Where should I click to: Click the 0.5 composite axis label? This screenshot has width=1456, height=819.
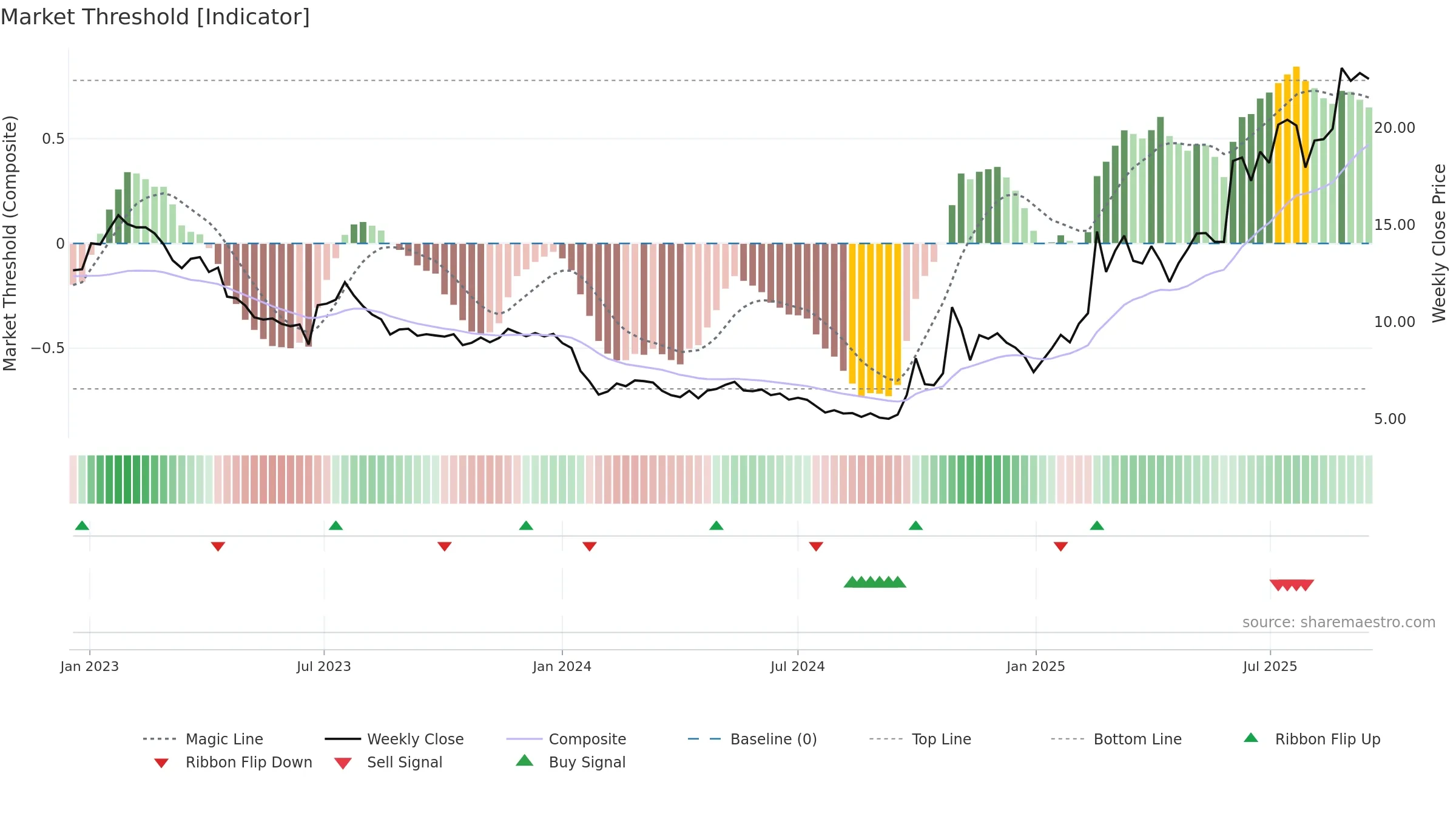click(53, 138)
